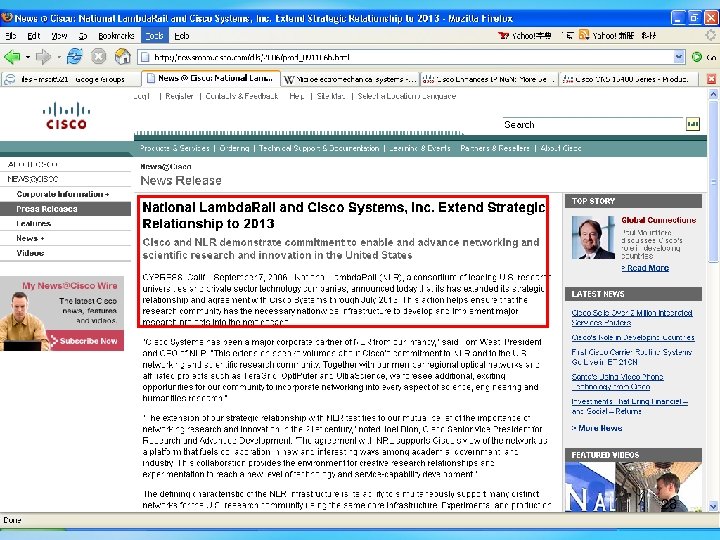Click the activity throbber icon at menu bar end

pyautogui.click(x=711, y=35)
